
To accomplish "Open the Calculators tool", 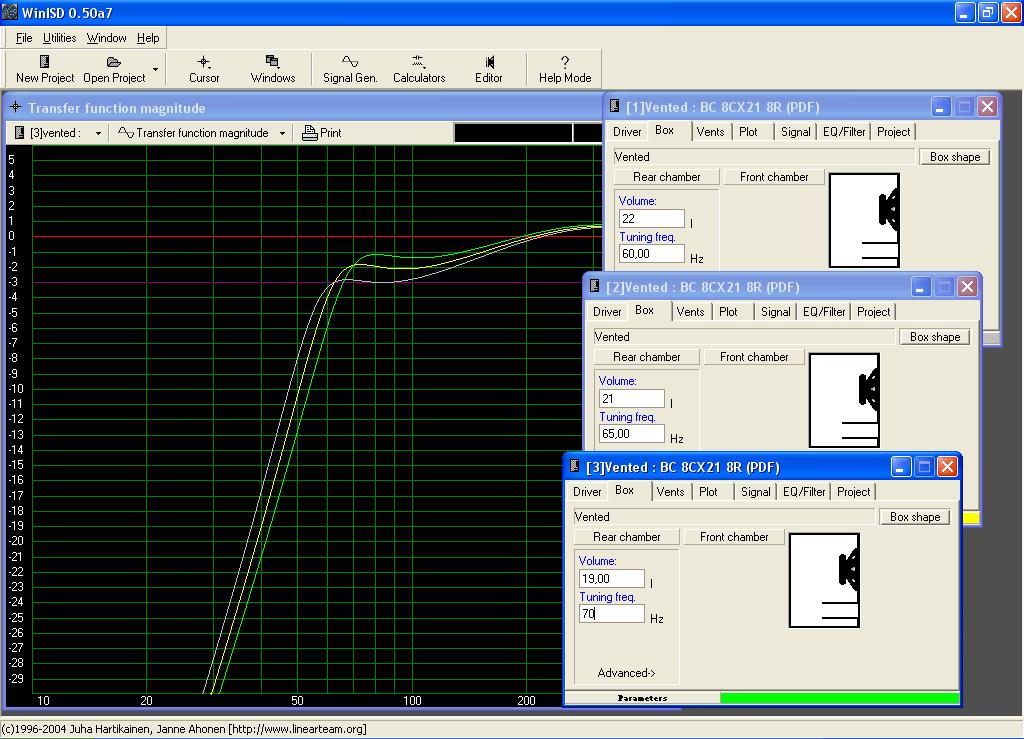I will pos(419,69).
